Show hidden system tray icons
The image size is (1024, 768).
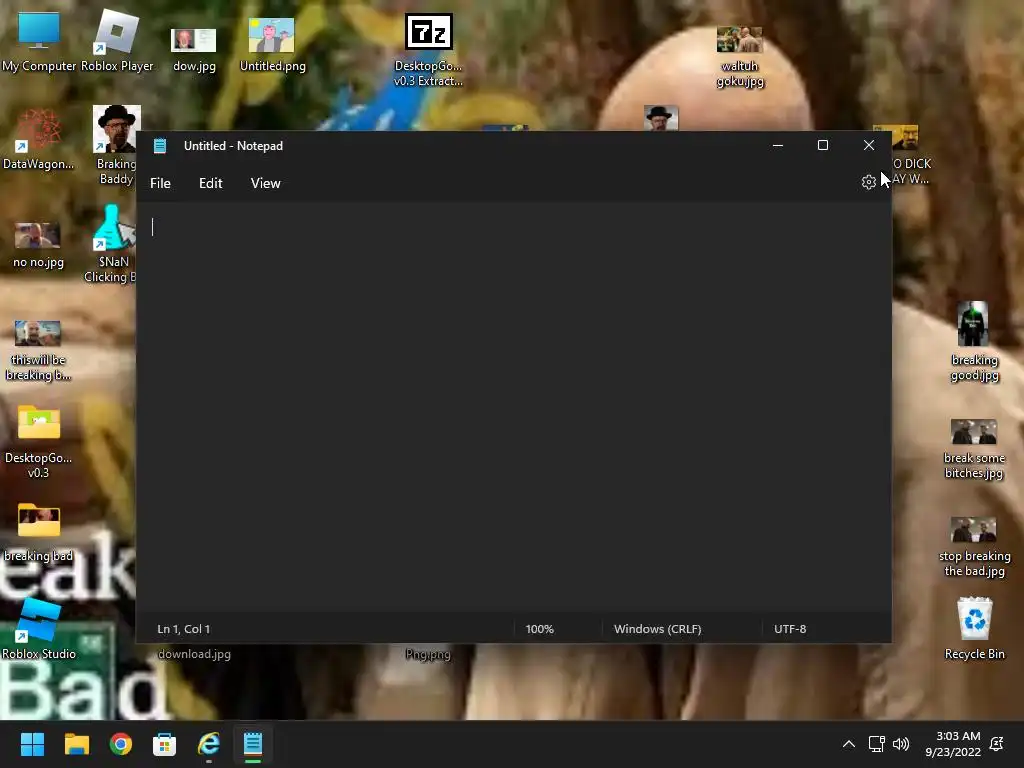pos(848,744)
